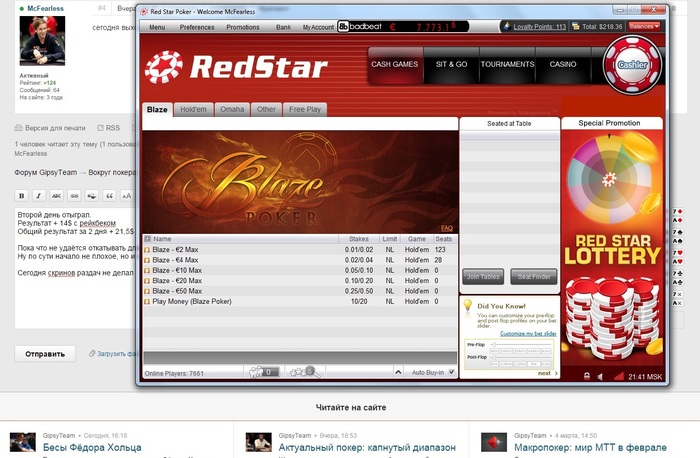The image size is (700, 458).
Task: Click the badbeat jackpot logo
Action: click(360, 27)
